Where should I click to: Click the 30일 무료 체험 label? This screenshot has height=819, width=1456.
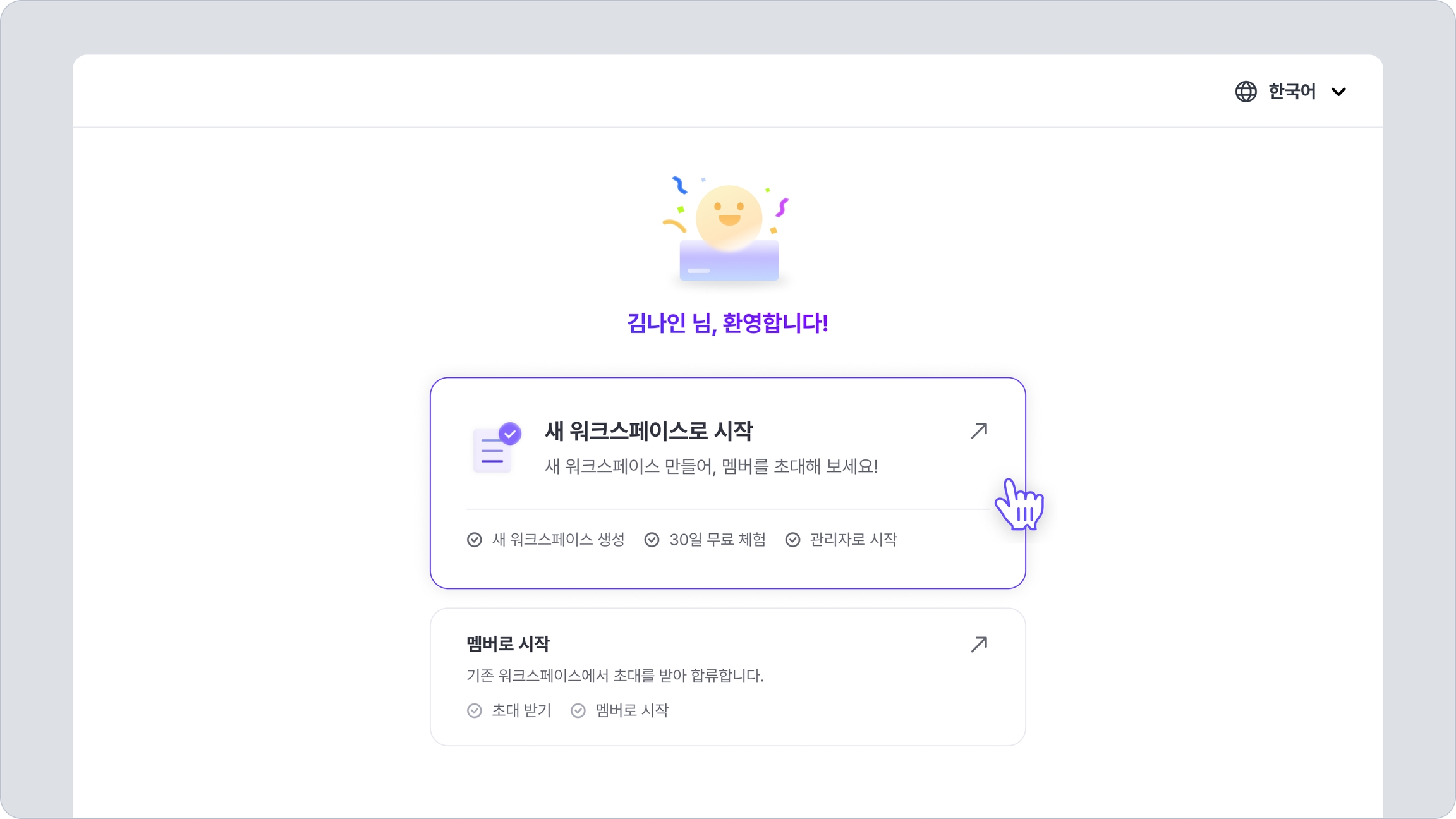[717, 540]
